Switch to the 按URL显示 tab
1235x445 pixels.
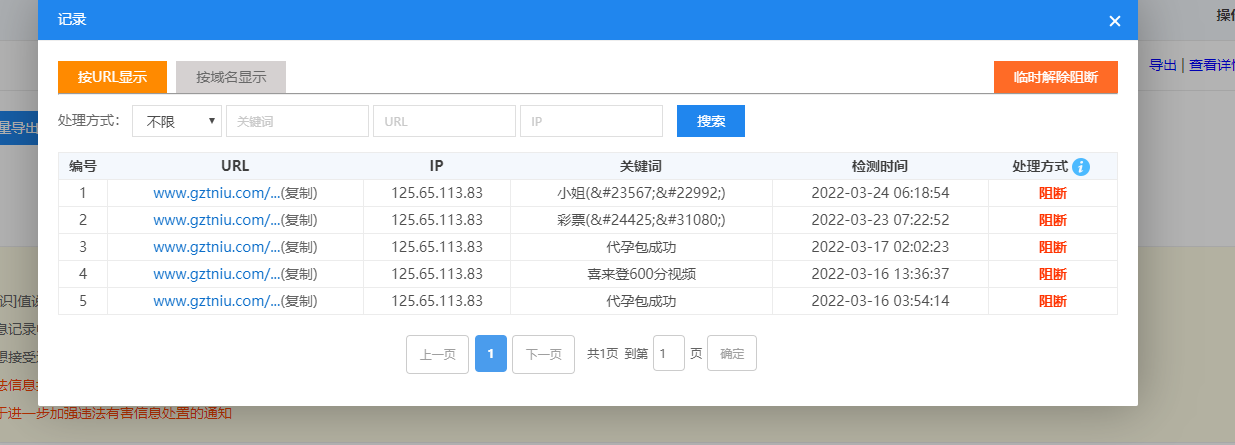(112, 77)
